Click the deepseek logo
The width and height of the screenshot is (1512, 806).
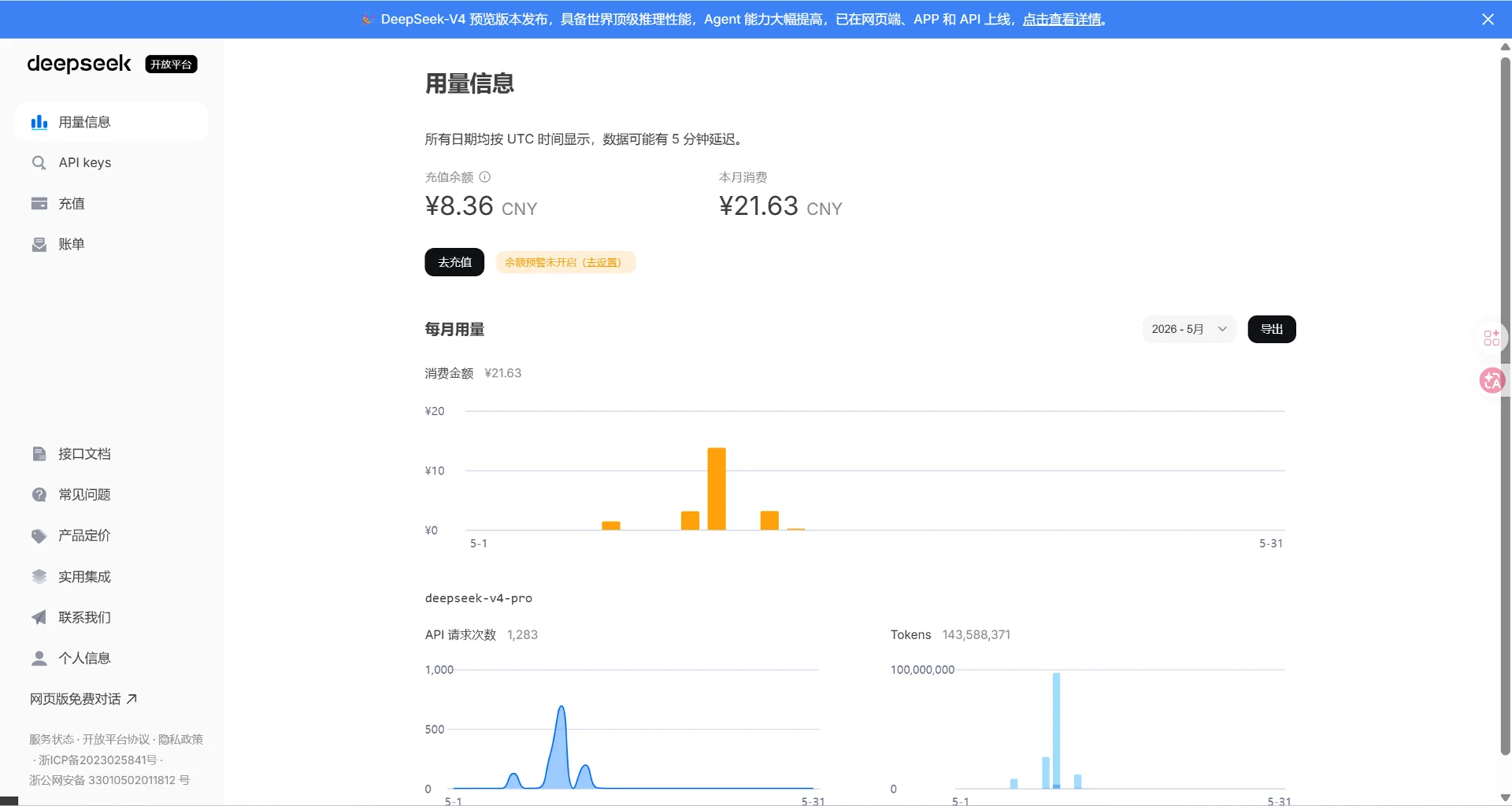pos(79,64)
